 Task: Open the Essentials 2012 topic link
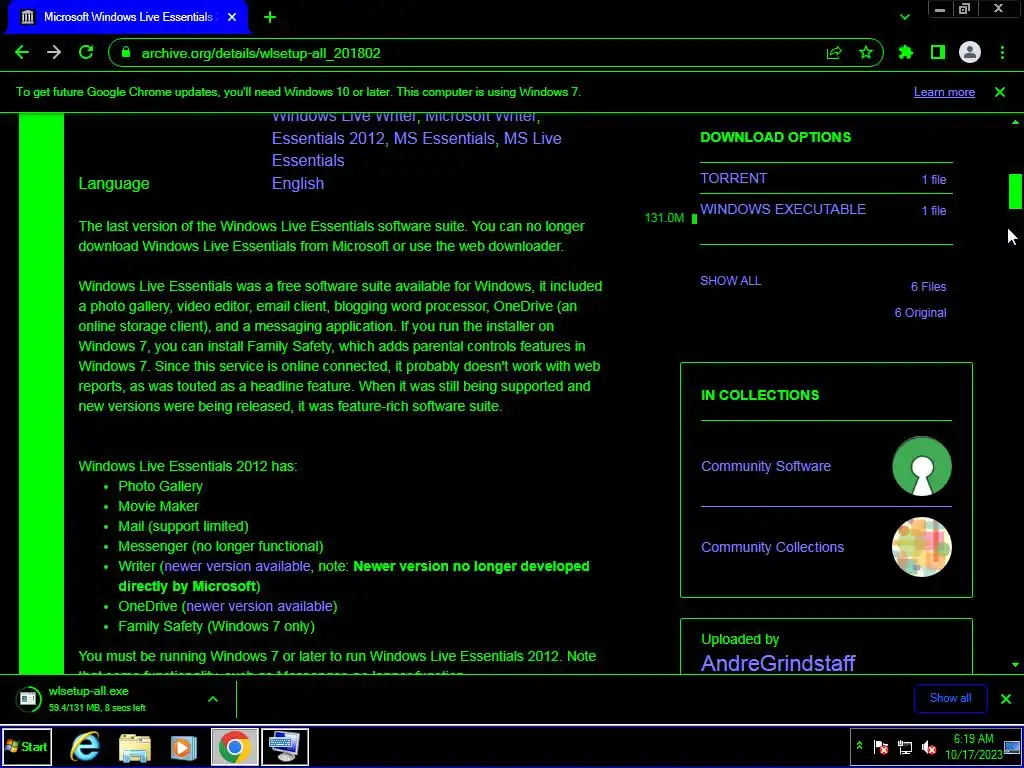(328, 138)
